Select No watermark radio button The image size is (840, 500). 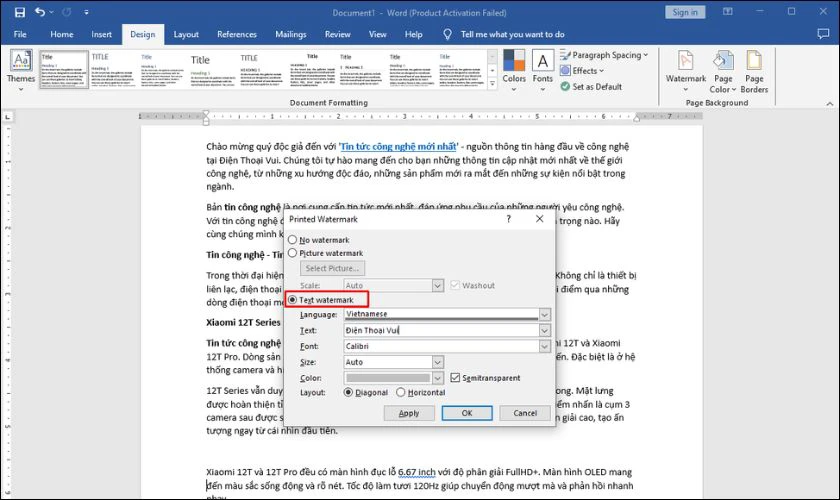pyautogui.click(x=292, y=240)
